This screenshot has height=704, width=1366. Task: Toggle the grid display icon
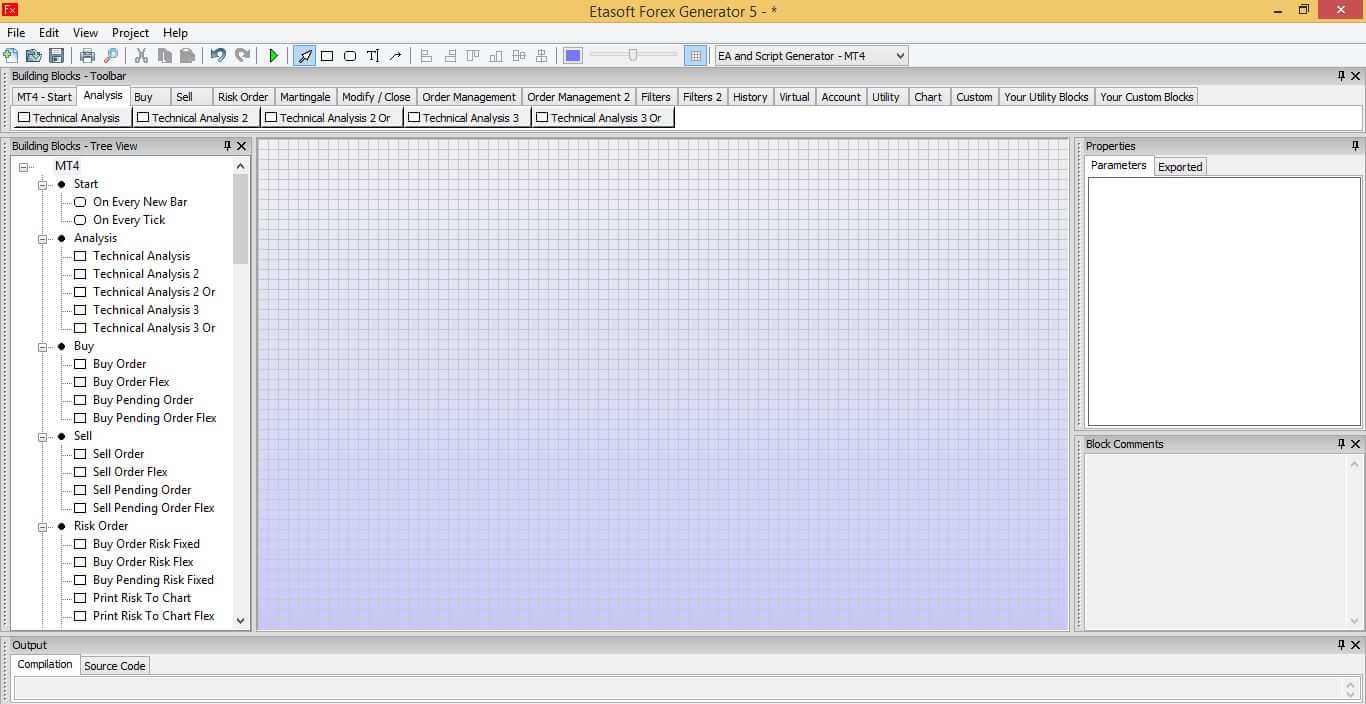(x=696, y=56)
